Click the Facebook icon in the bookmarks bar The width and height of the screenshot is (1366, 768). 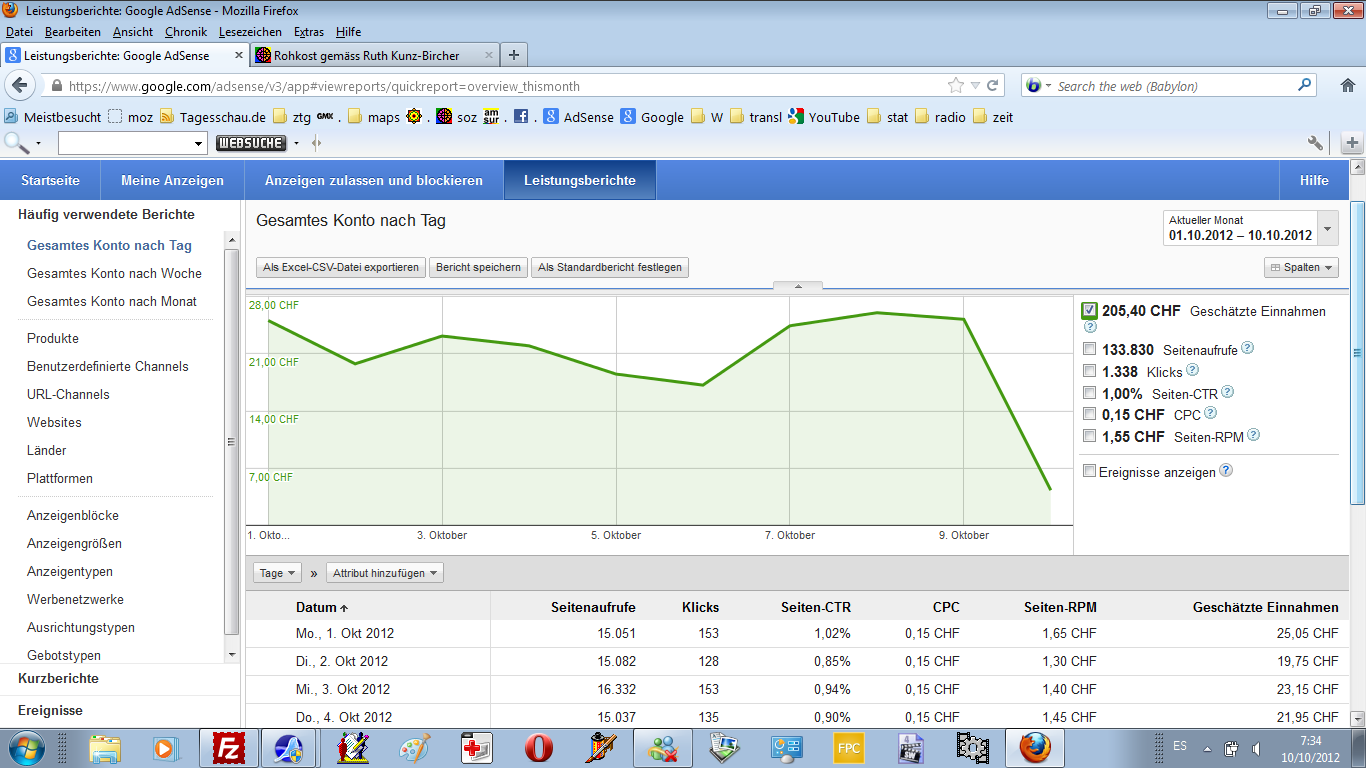pyautogui.click(x=521, y=117)
